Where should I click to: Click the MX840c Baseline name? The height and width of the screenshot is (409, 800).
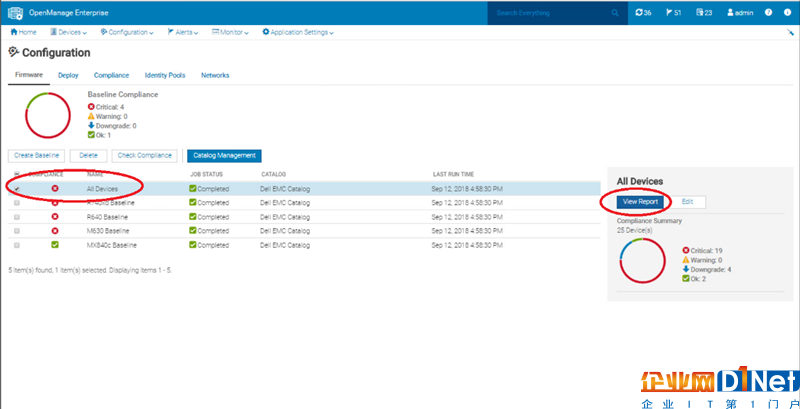tap(112, 245)
